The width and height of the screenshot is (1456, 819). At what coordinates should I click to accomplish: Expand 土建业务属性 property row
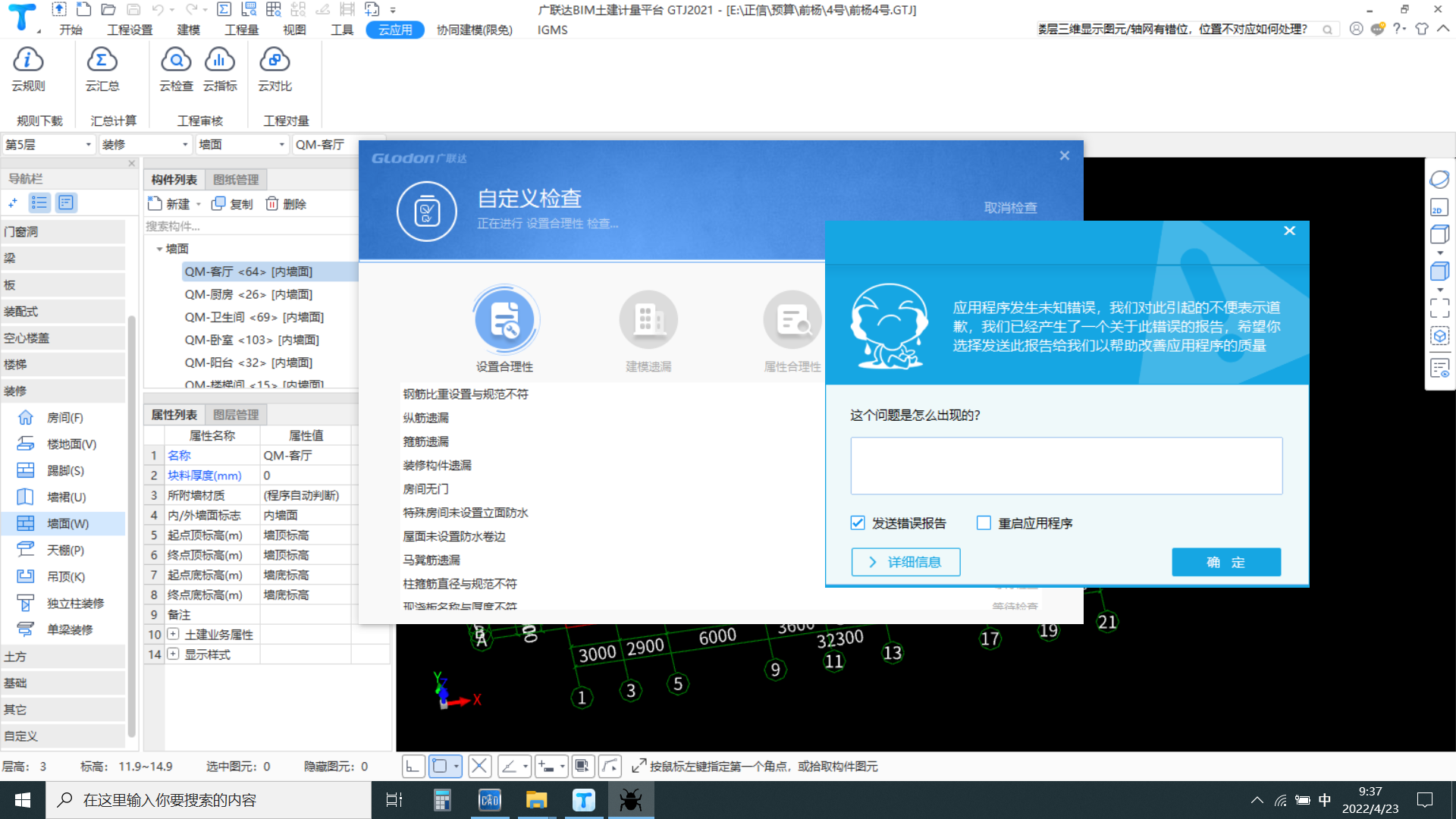point(173,634)
